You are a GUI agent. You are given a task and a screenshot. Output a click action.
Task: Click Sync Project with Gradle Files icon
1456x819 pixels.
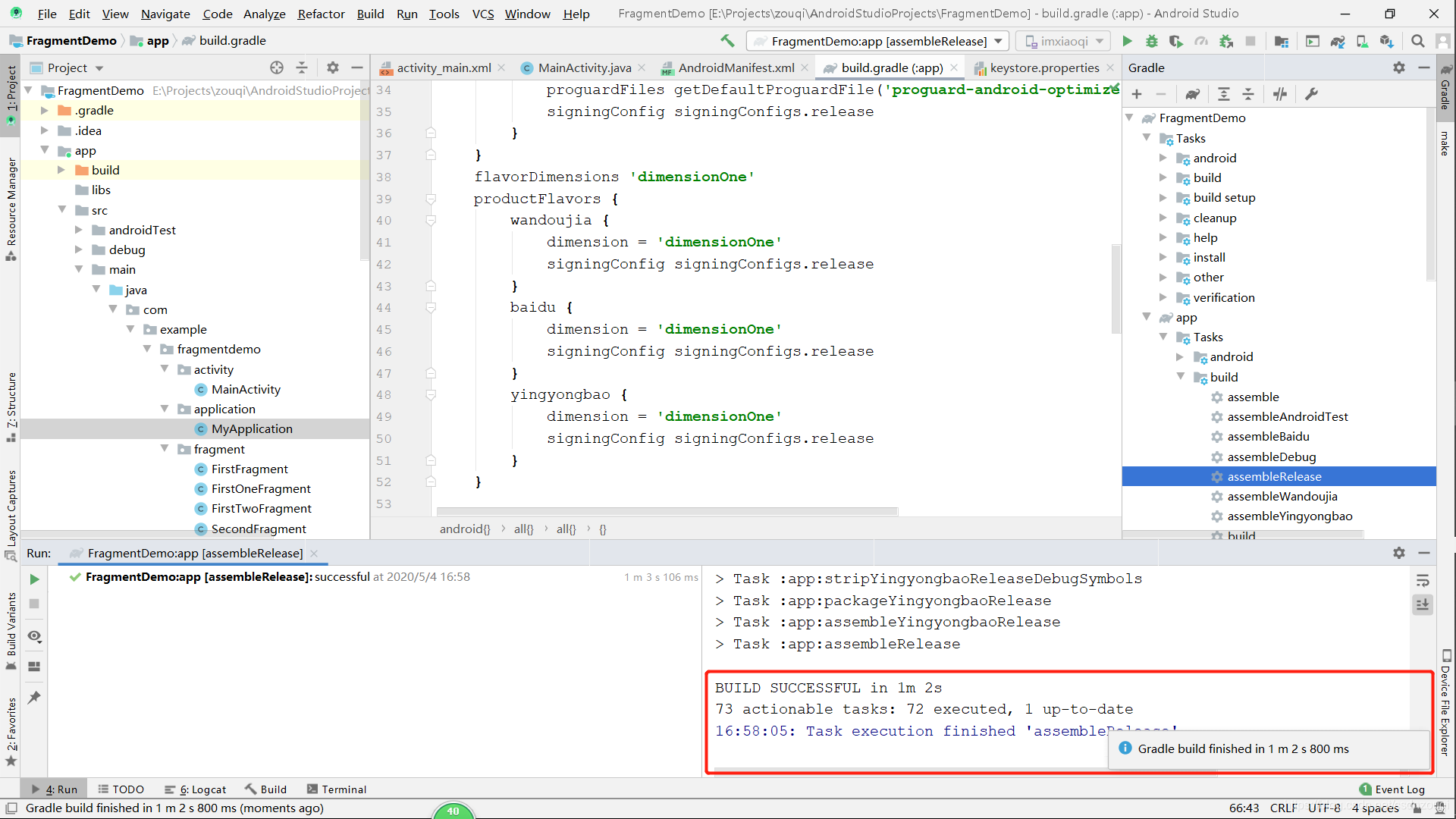[1338, 41]
